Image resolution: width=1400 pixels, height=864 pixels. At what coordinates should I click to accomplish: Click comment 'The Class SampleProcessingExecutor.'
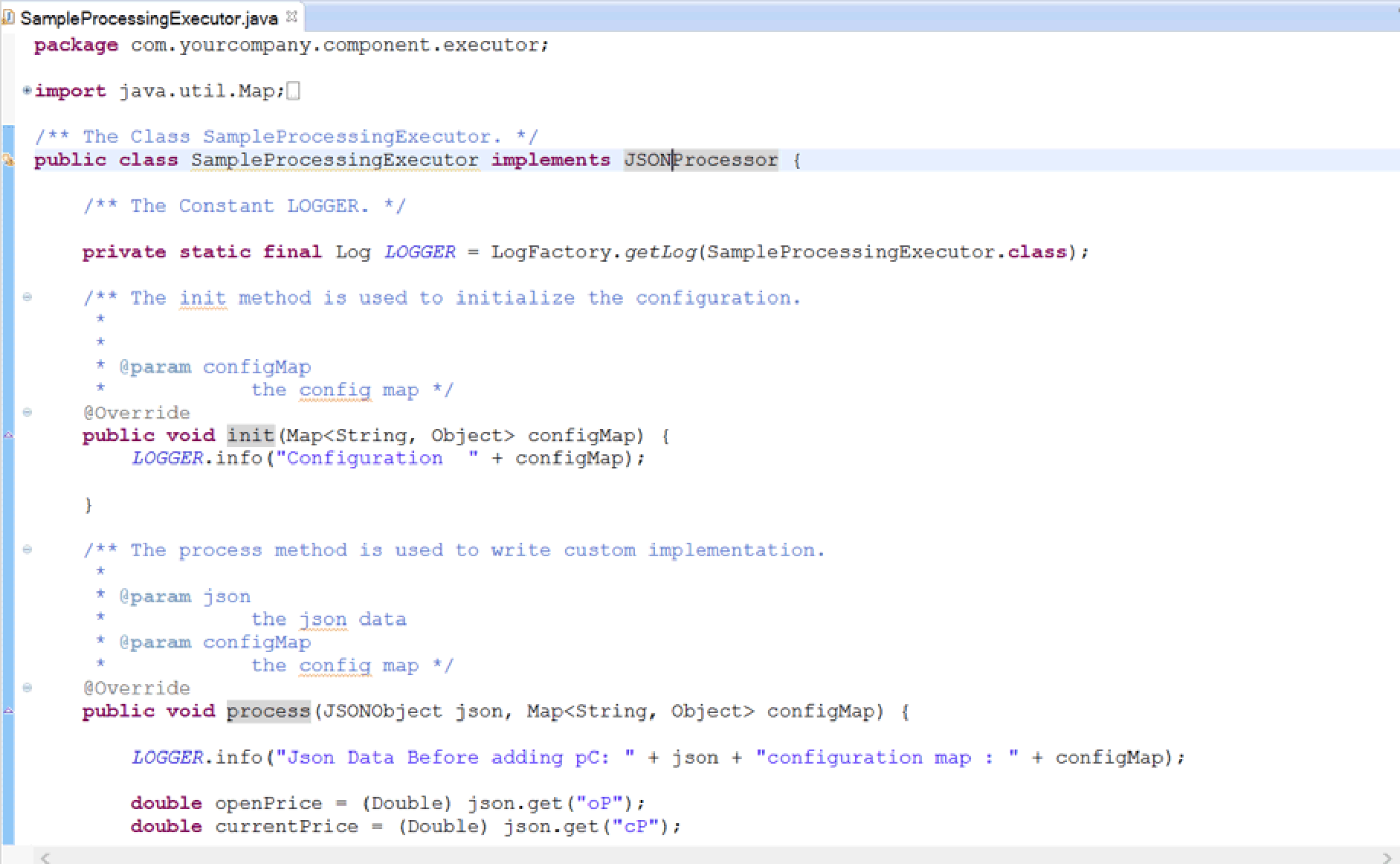click(x=292, y=137)
